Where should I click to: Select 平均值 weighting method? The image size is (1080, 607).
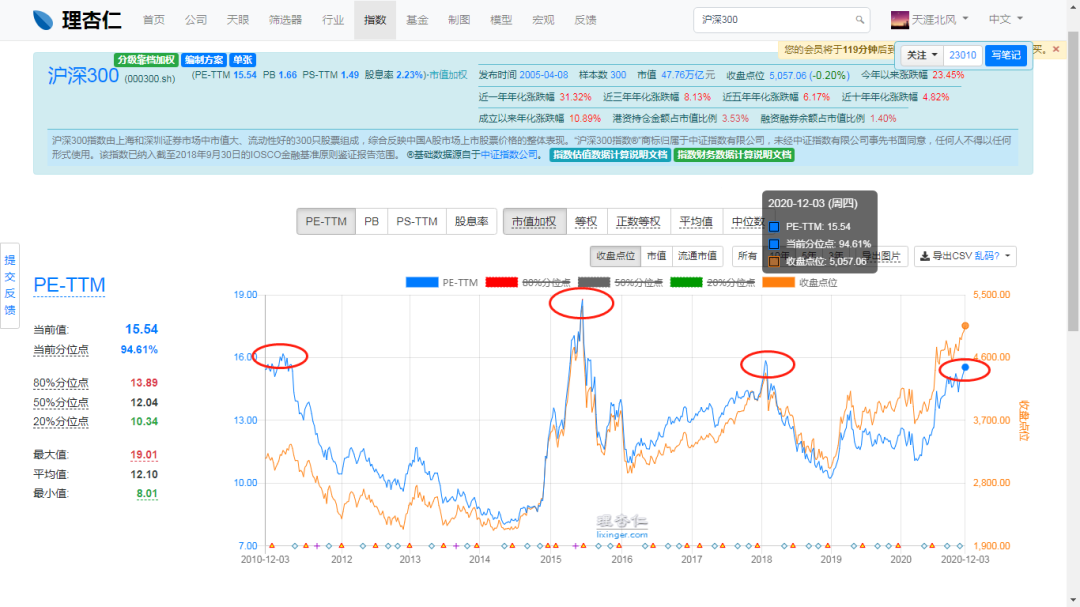(696, 222)
